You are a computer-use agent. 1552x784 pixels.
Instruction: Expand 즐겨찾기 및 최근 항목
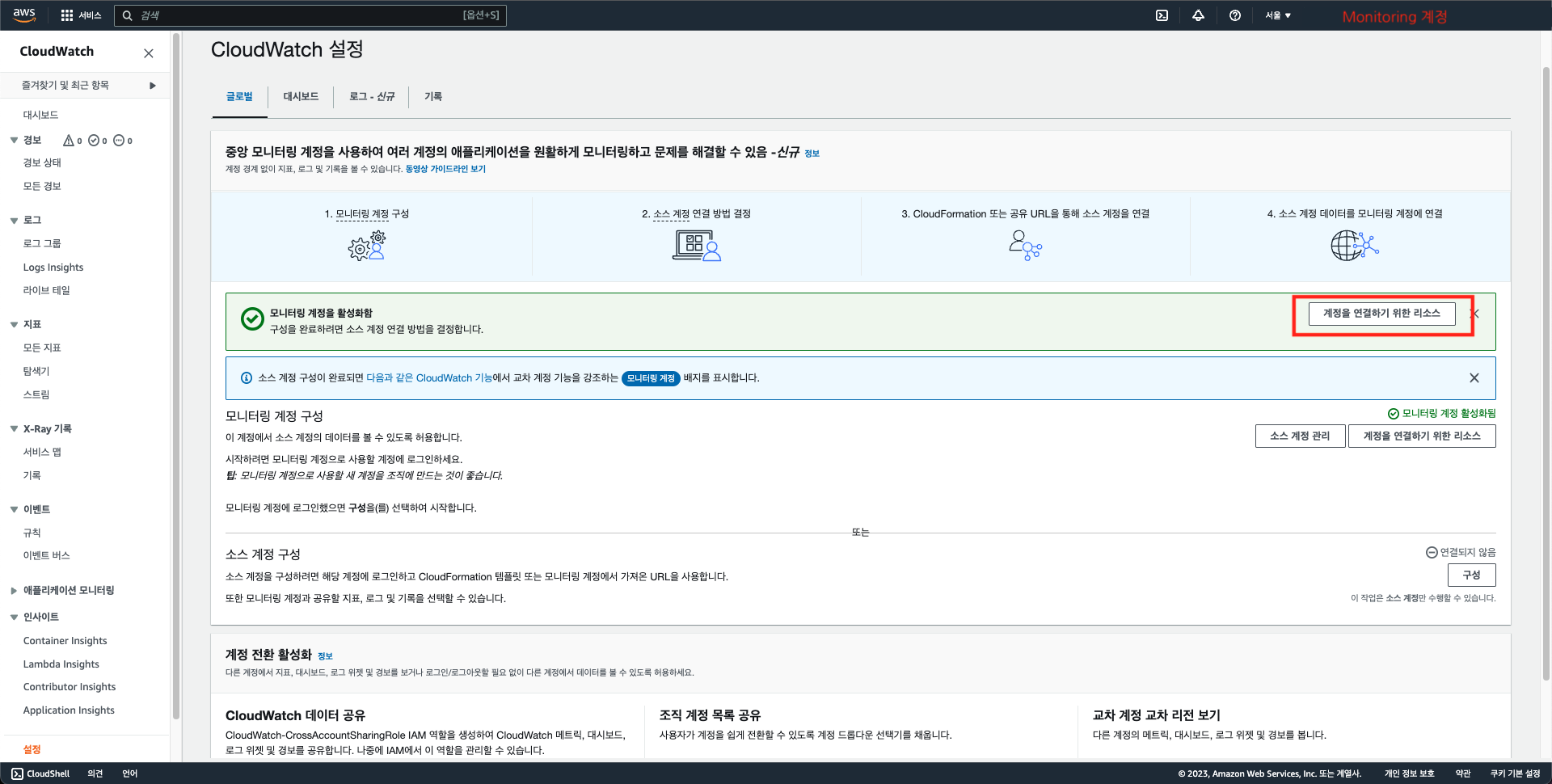[x=153, y=85]
